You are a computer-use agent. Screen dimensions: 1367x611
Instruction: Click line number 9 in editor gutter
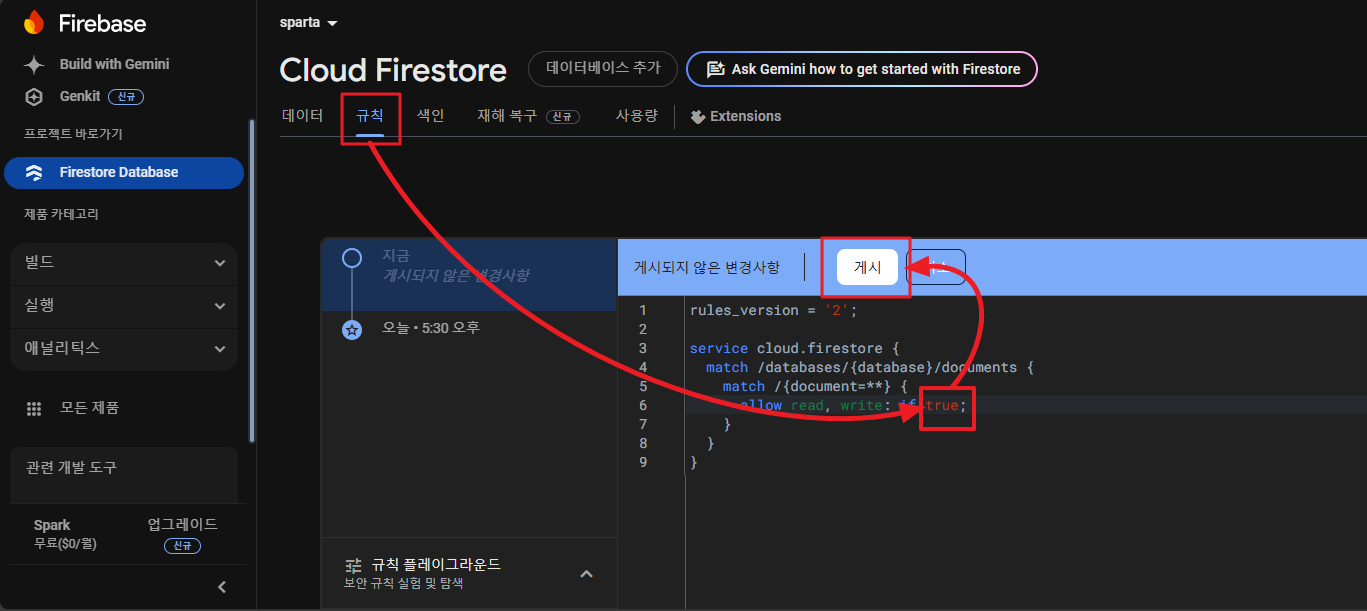coord(643,462)
